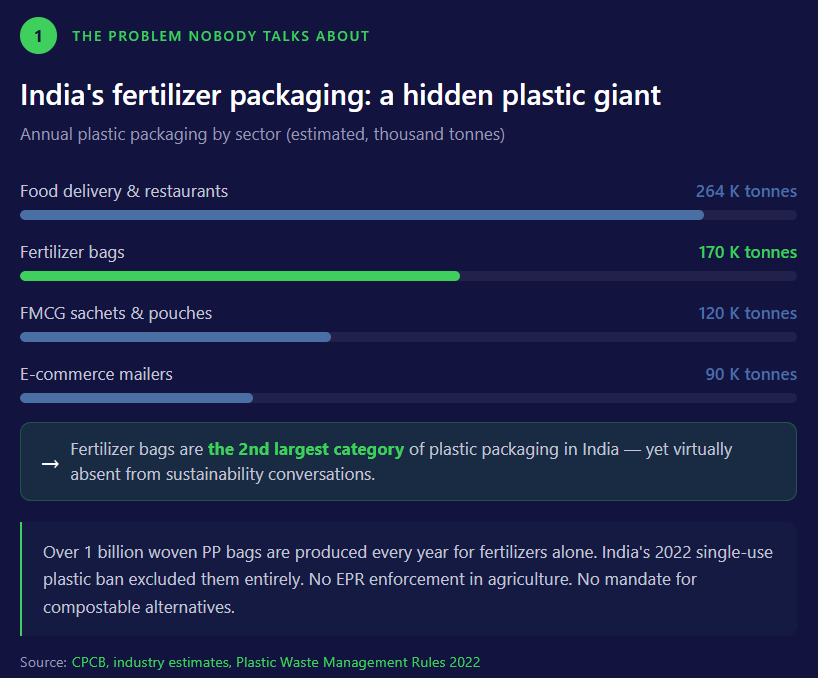Click the green number 1 badge
The image size is (818, 678).
tap(38, 36)
